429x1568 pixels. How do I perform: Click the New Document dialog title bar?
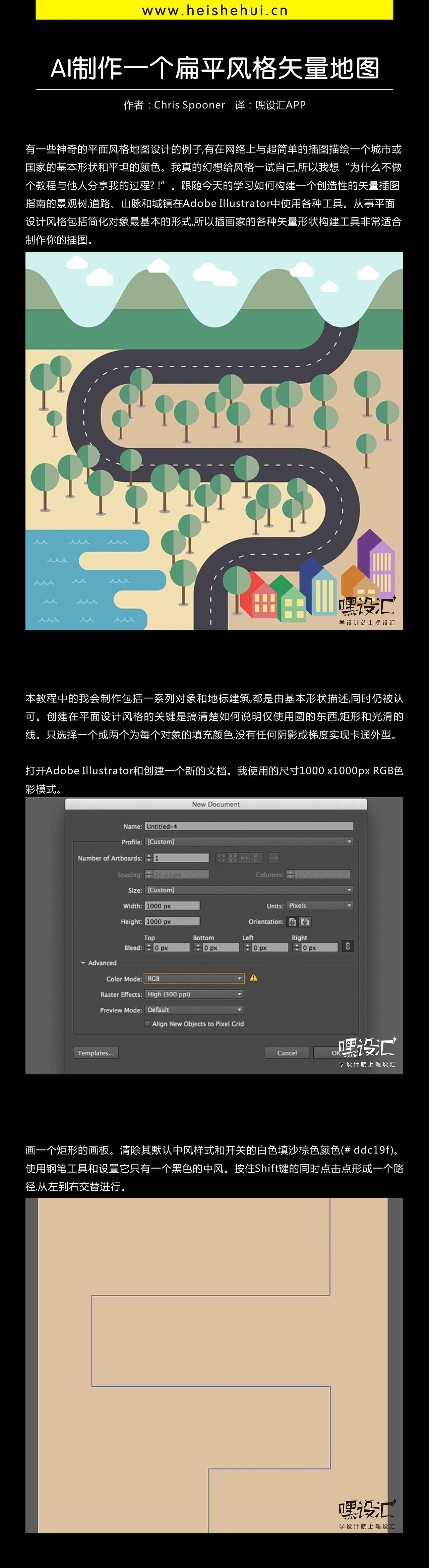click(216, 804)
